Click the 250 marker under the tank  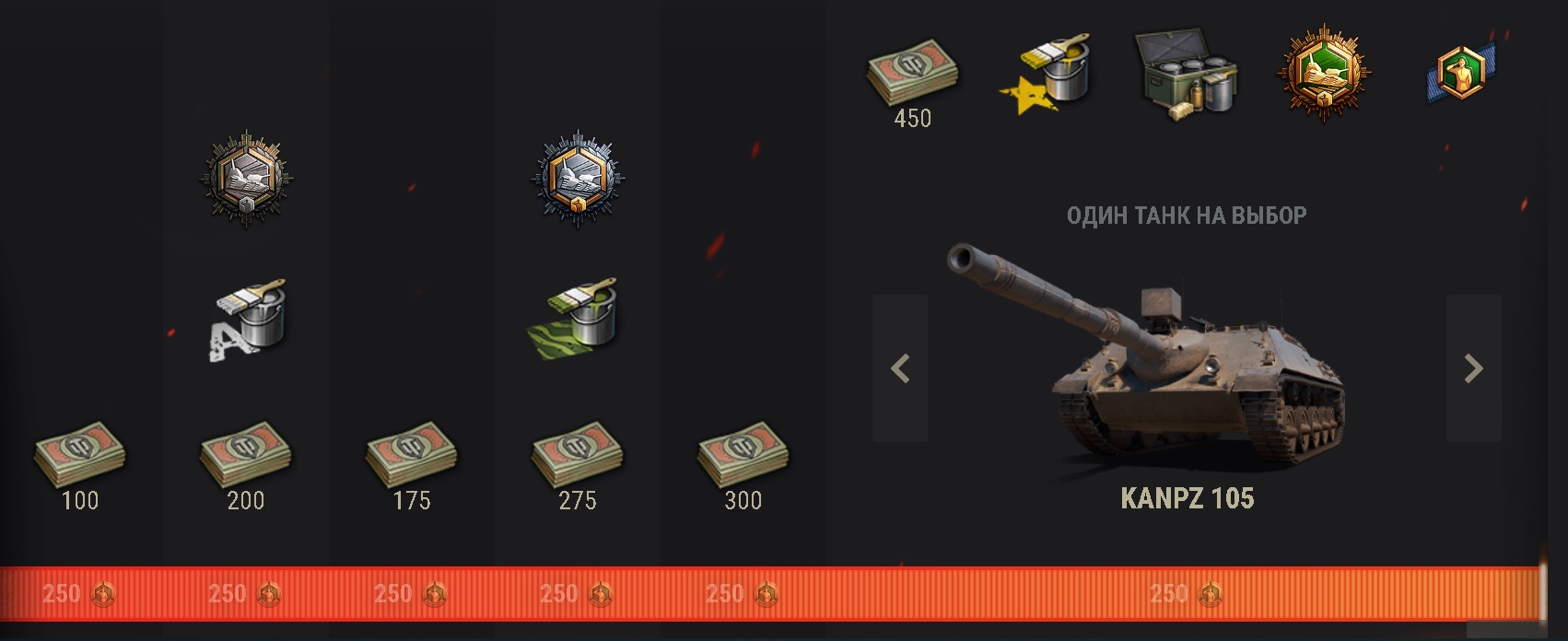click(1187, 594)
